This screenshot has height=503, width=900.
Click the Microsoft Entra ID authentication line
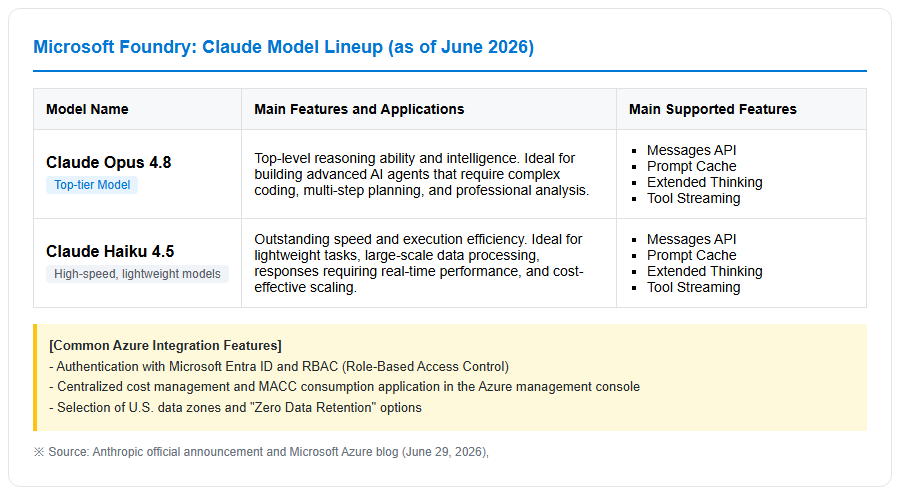279,366
